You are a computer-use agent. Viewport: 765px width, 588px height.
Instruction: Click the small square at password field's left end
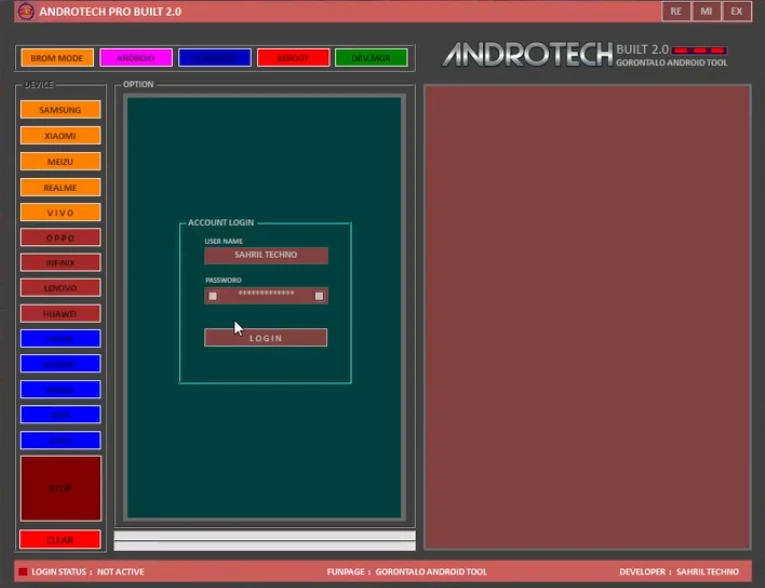(x=213, y=296)
